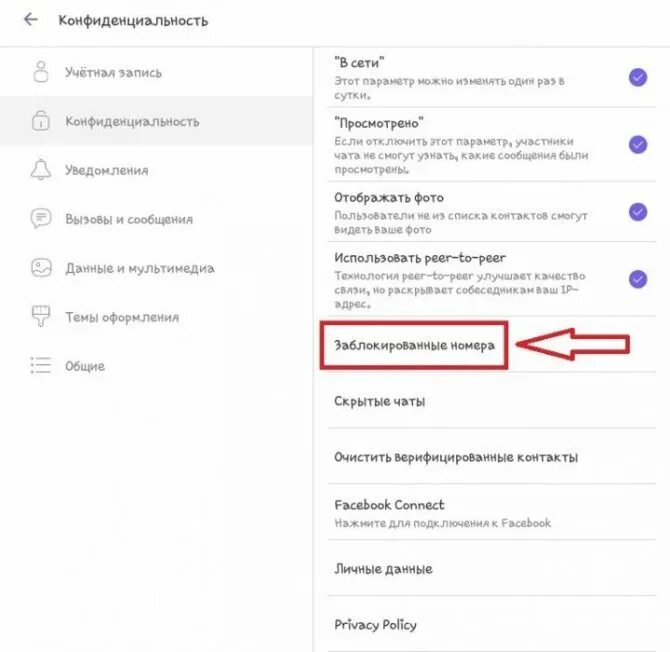Click the Конфиденциальность lock icon
Viewport: 670px width, 652px height.
pyautogui.click(x=41, y=121)
